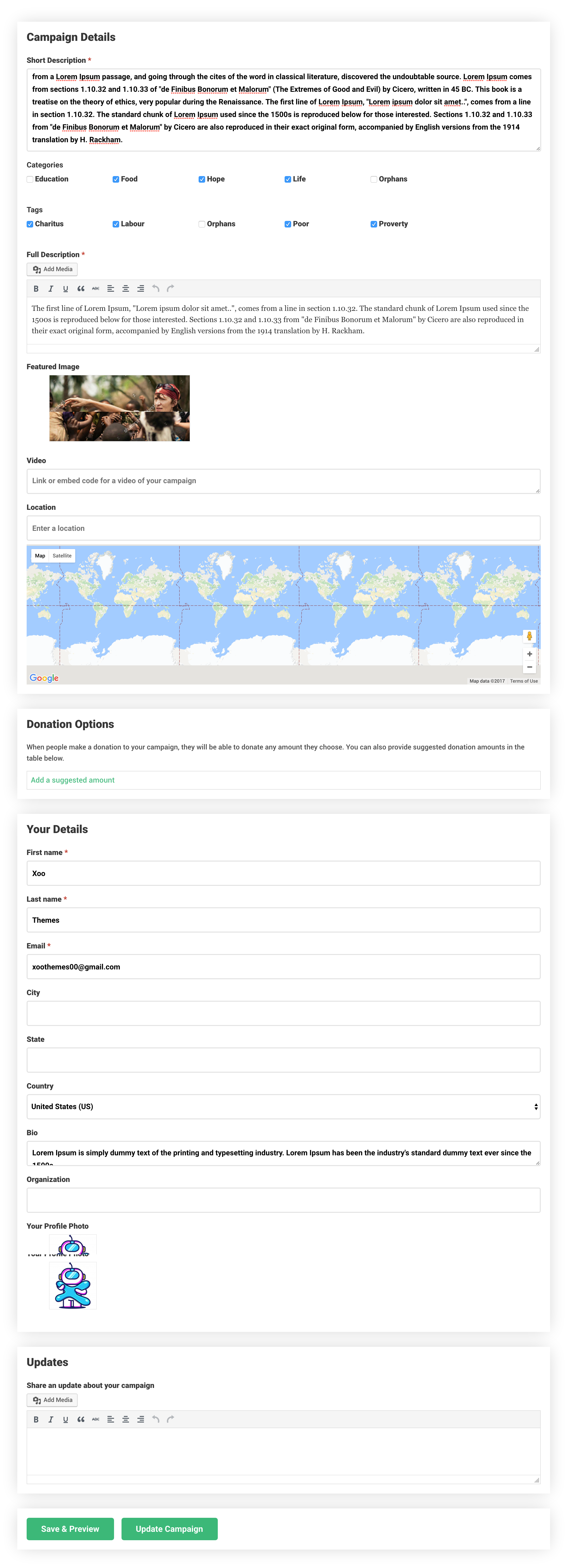Toggle bold in Updates editor
569x1568 pixels.
(x=36, y=1419)
